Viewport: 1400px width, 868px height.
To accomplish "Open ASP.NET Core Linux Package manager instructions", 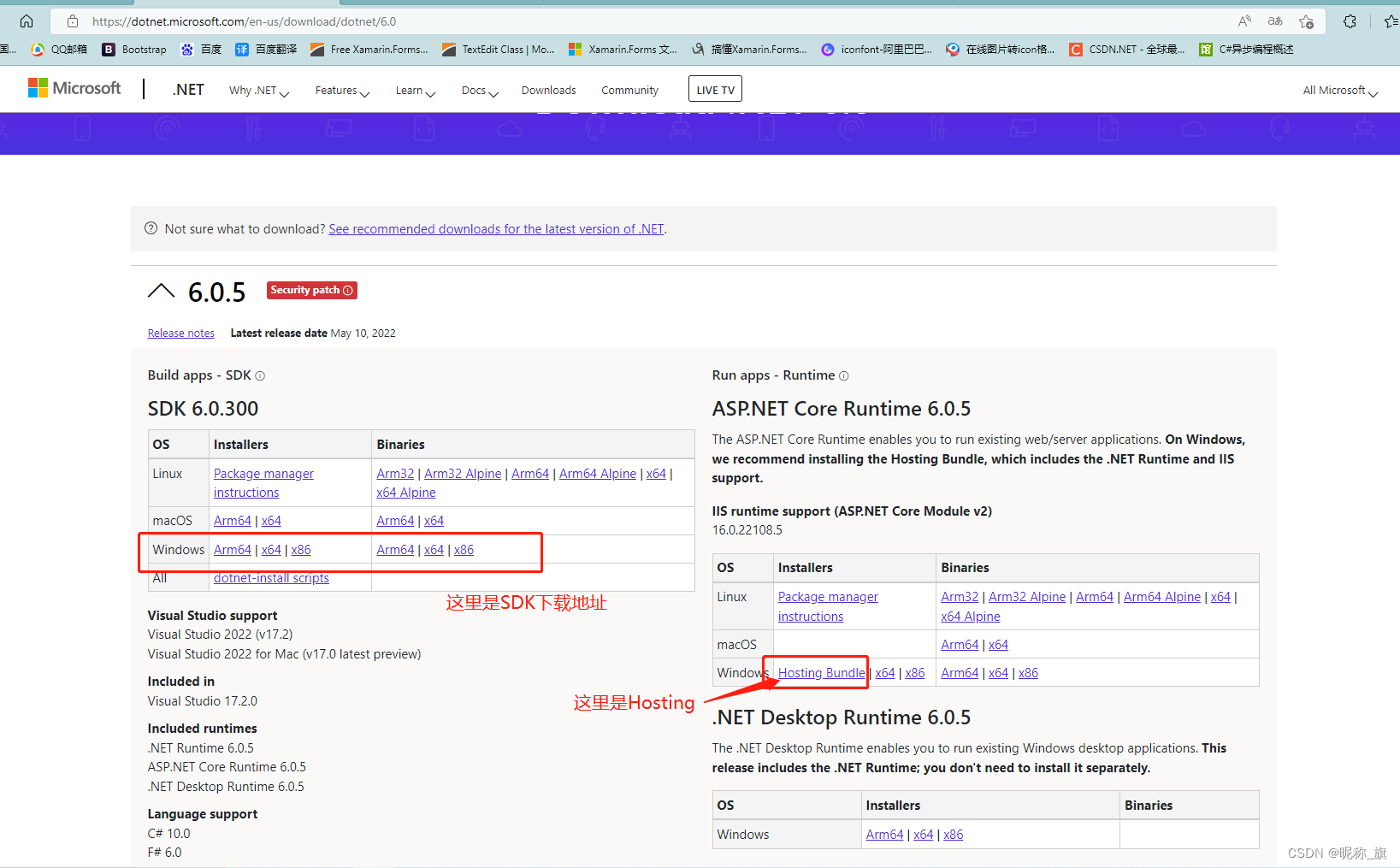I will 828,606.
